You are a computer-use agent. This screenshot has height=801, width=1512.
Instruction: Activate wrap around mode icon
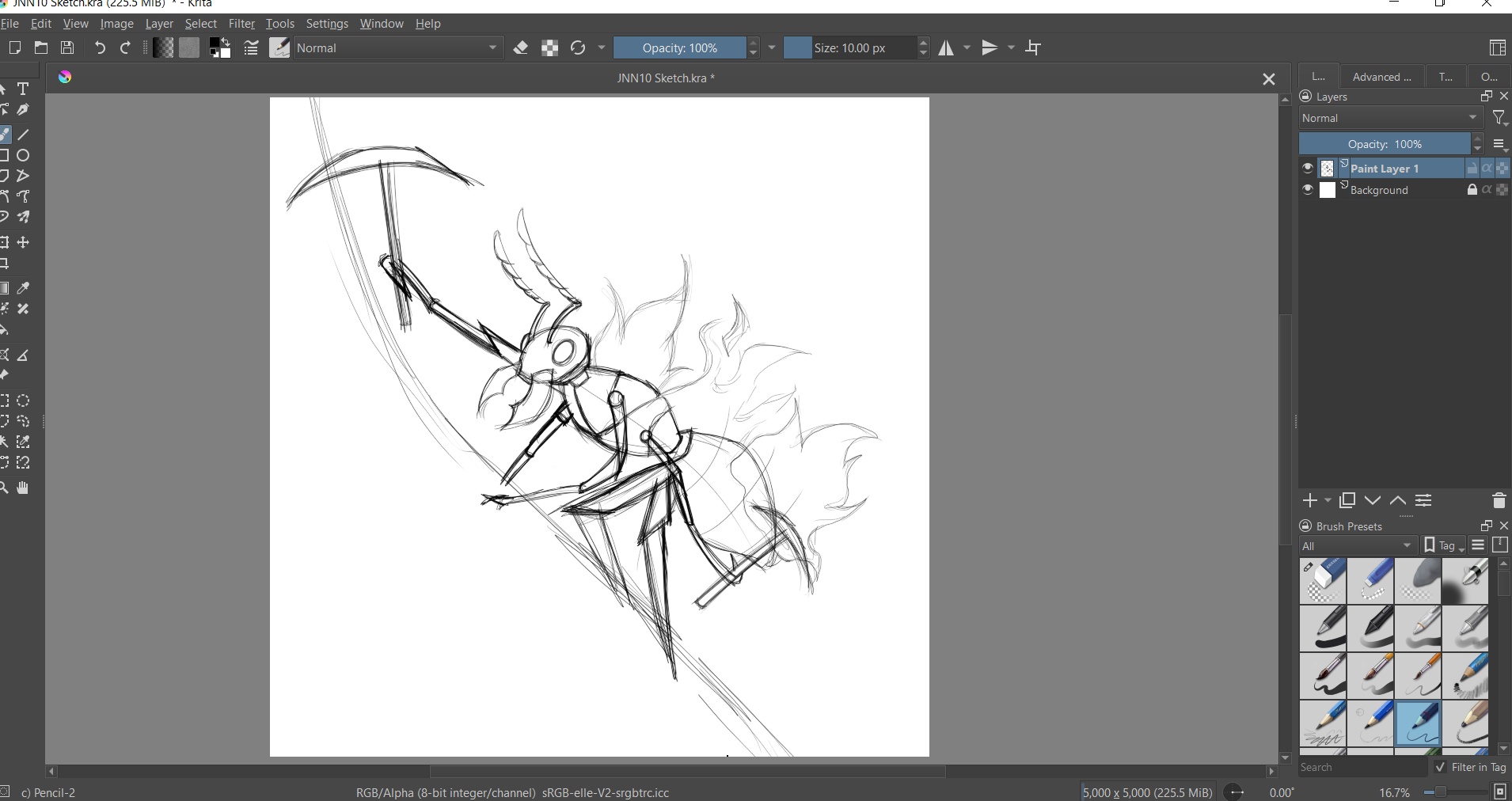pos(1034,48)
